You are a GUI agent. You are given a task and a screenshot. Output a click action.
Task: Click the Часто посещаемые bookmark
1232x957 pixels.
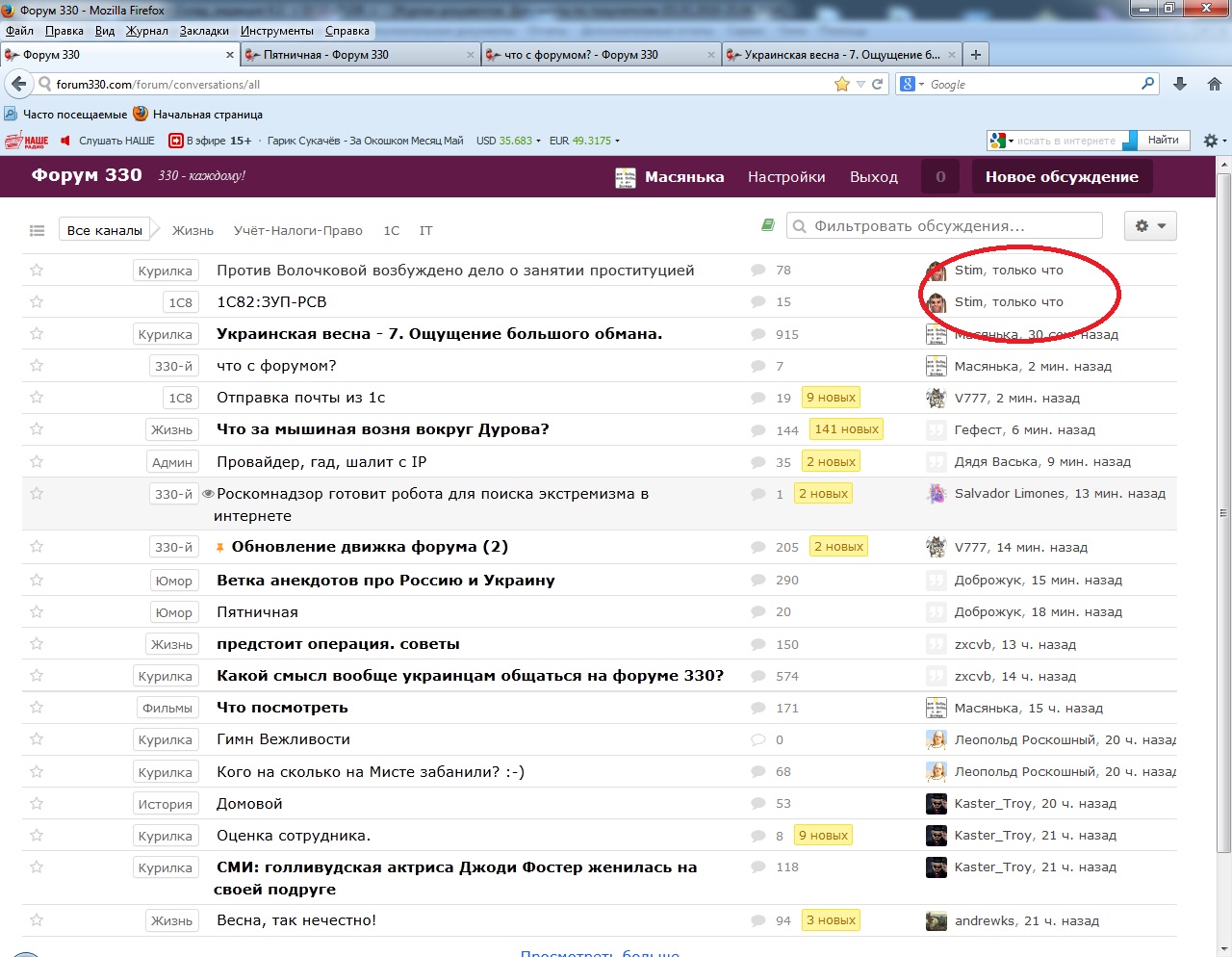point(65,114)
